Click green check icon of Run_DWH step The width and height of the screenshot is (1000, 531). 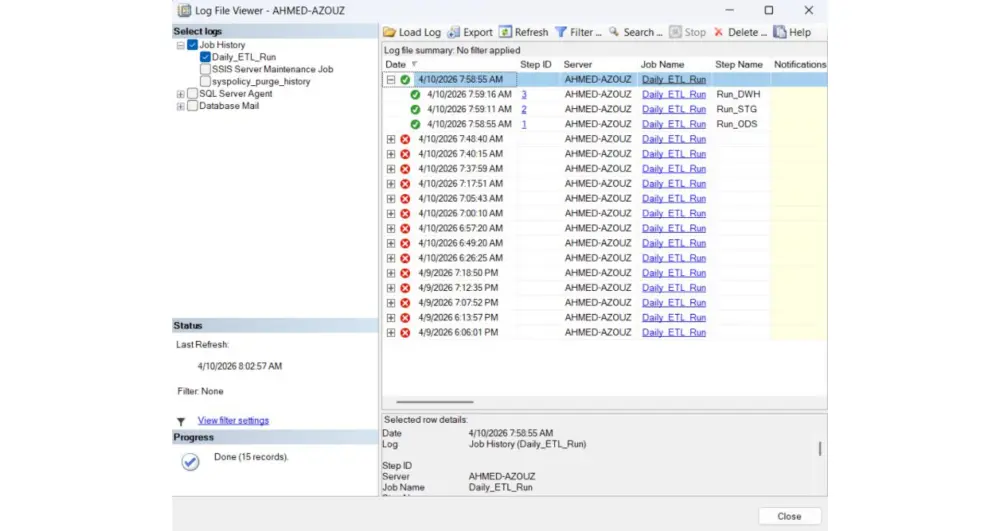(415, 94)
